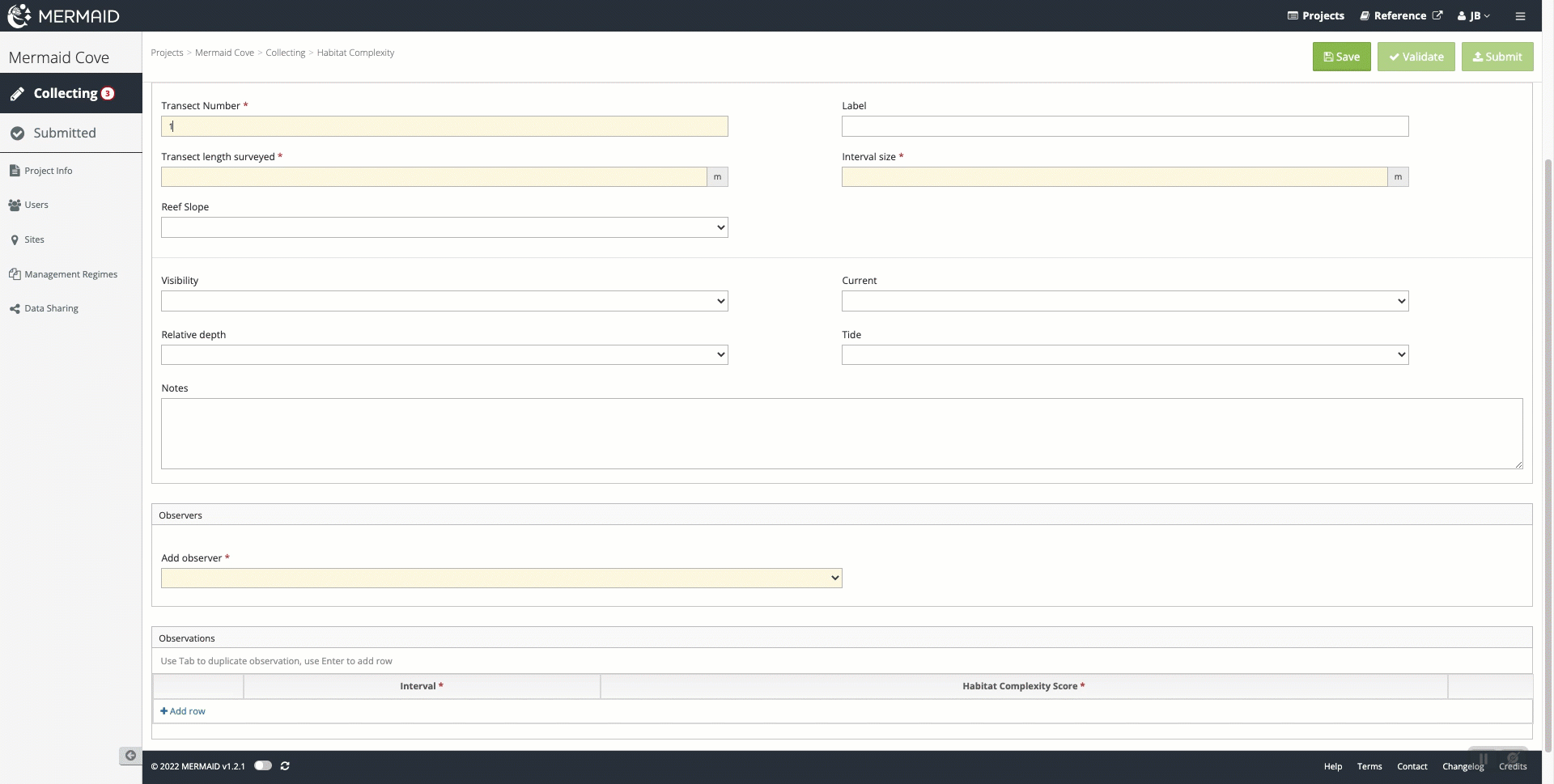
Task: Open the hamburger menu icon
Action: click(1520, 16)
